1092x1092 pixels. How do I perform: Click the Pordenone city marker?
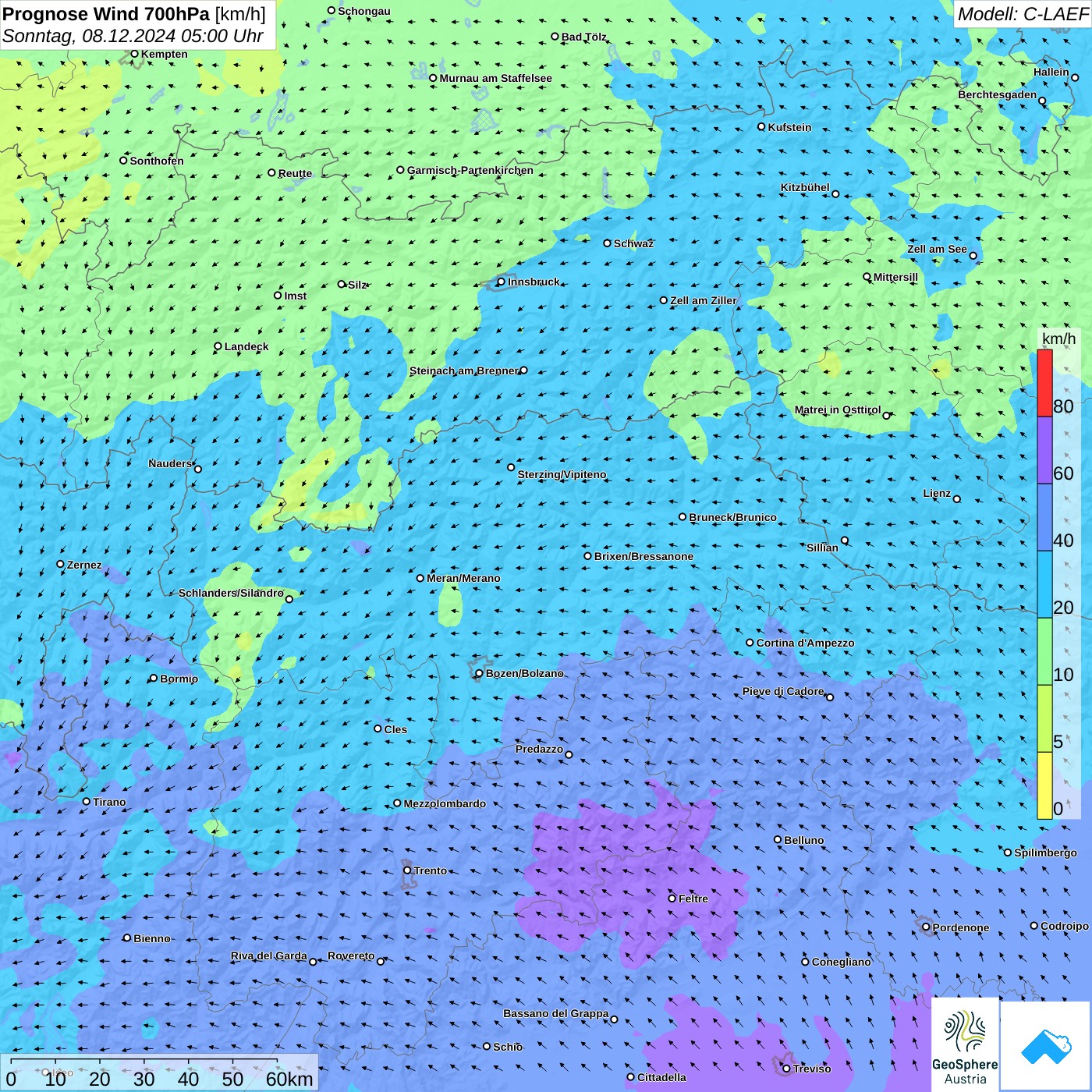(927, 927)
